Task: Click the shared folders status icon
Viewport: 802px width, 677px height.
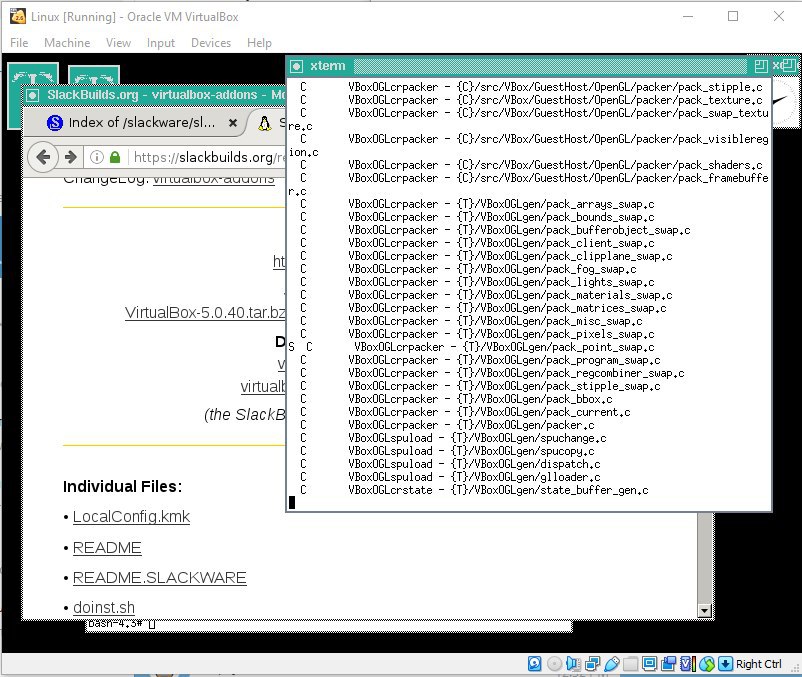Action: pos(631,664)
